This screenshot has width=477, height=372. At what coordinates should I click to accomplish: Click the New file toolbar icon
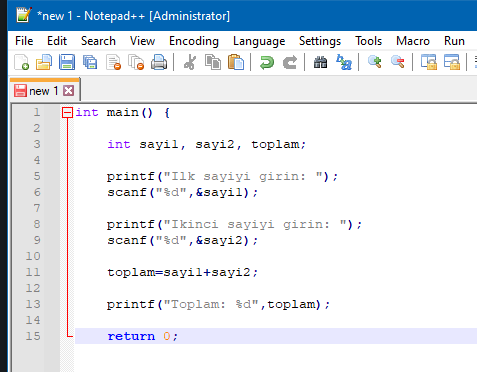[x=22, y=62]
